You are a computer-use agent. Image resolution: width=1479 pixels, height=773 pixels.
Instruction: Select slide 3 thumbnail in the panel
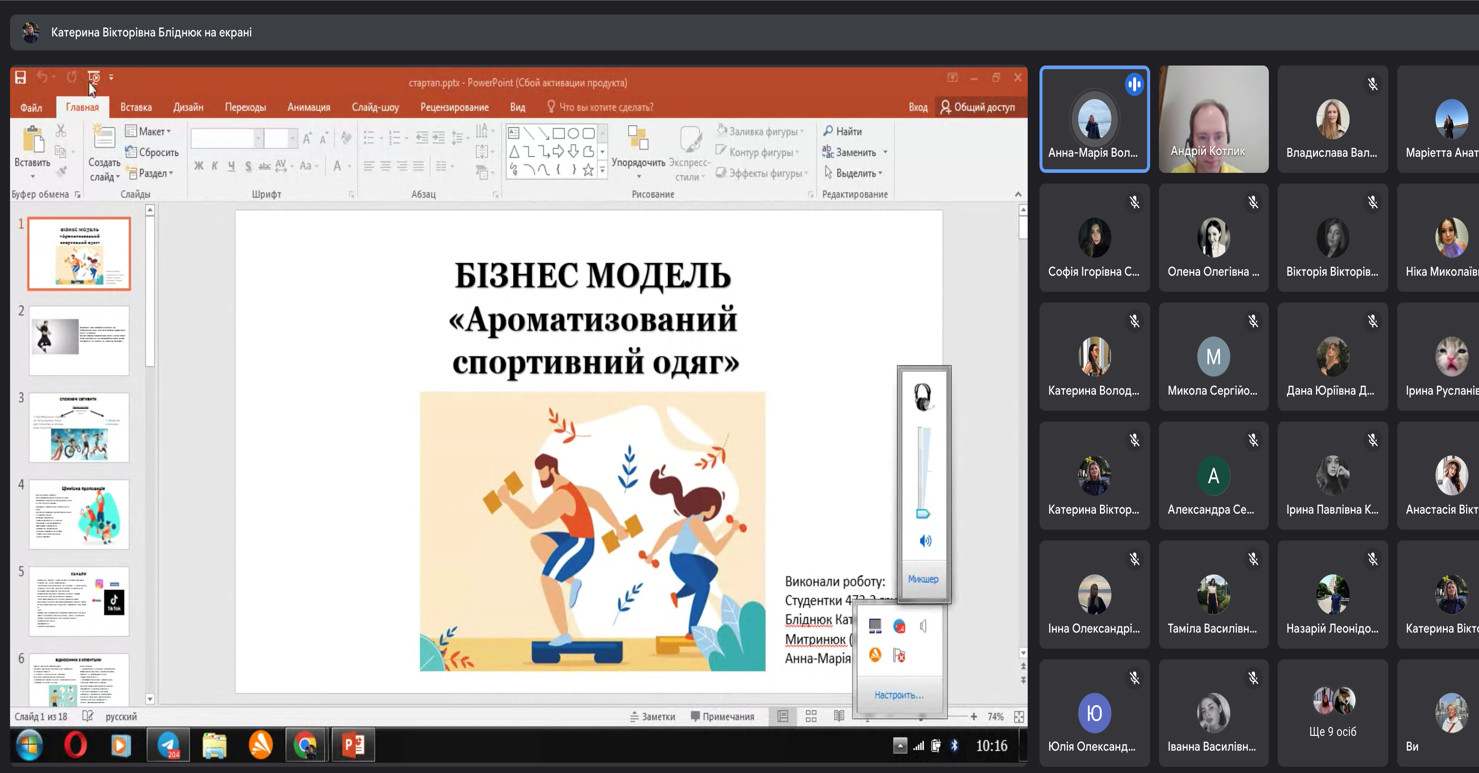click(x=79, y=427)
